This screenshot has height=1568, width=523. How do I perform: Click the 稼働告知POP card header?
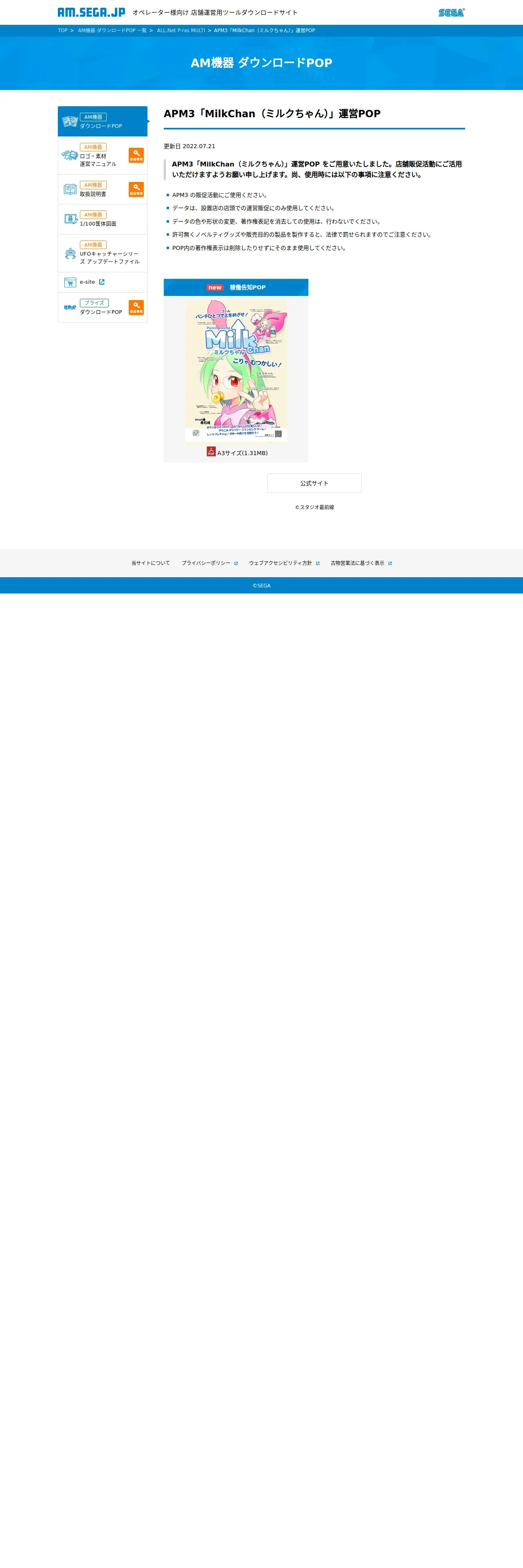pos(236,287)
